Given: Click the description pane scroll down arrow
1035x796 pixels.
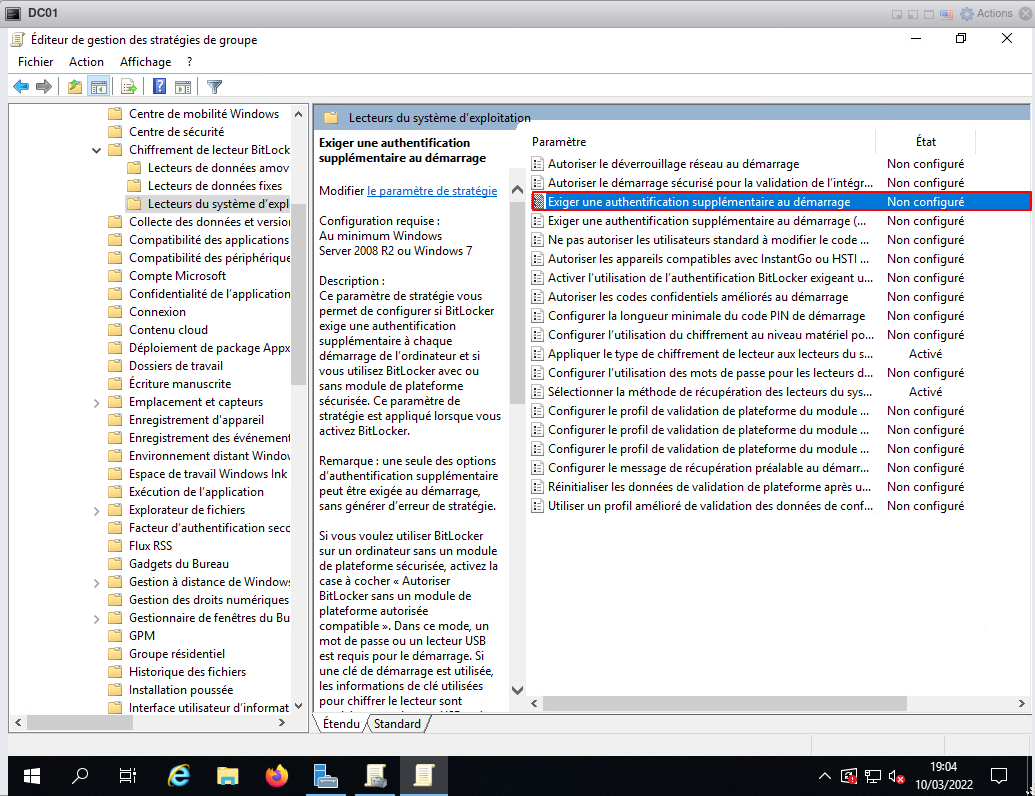Looking at the screenshot, I should pos(517,690).
